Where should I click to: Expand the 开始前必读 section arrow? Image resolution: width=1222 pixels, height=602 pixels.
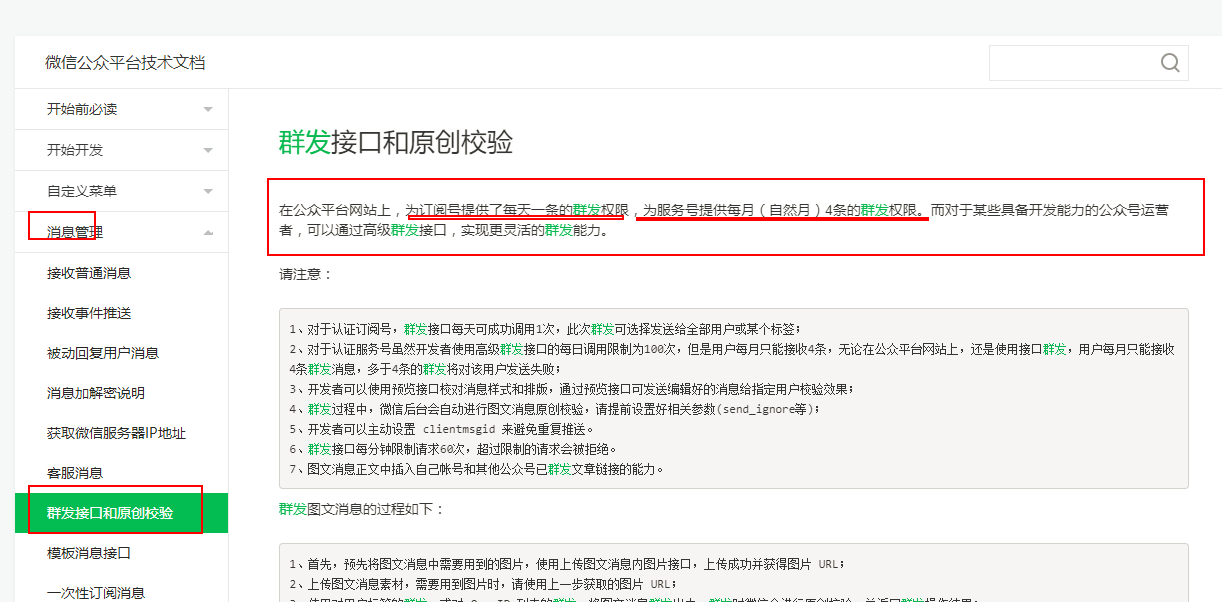208,109
